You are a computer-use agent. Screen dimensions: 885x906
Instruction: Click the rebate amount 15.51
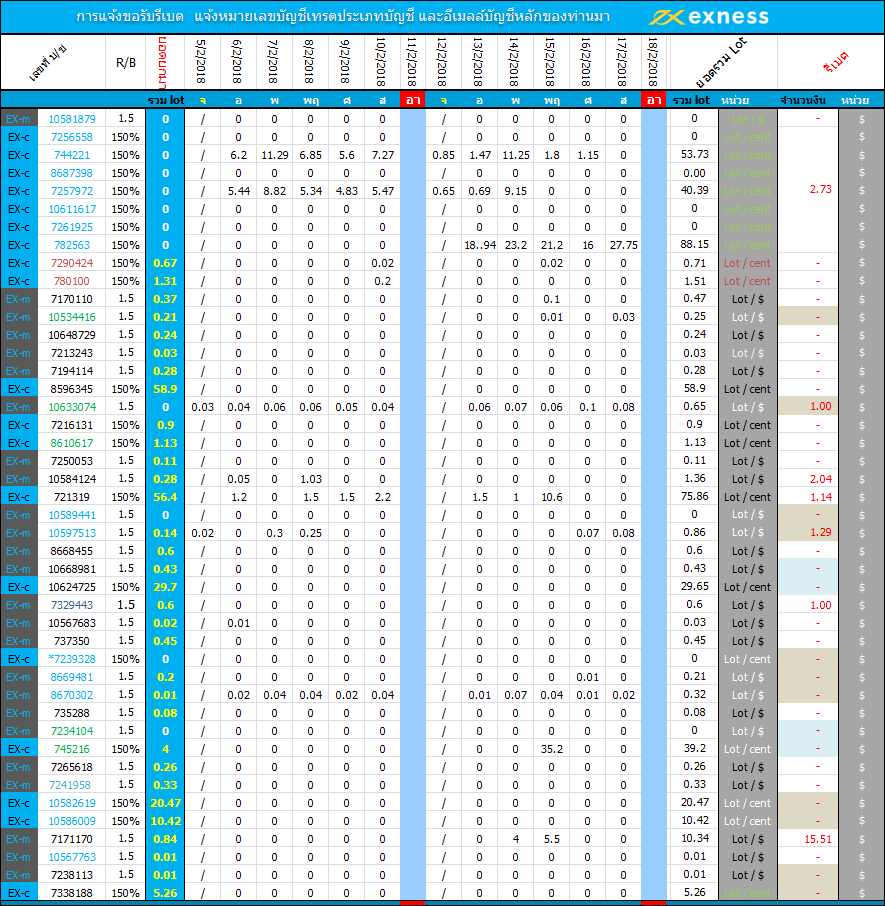pyautogui.click(x=818, y=839)
